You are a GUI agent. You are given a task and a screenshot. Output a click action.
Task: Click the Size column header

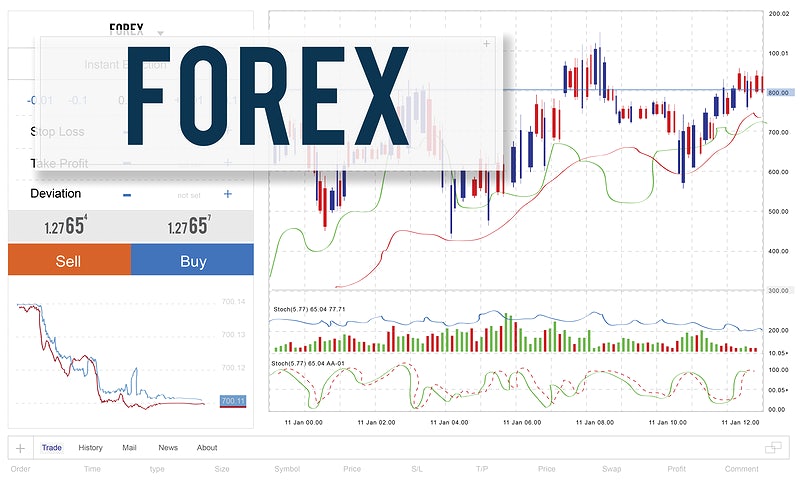tap(222, 469)
